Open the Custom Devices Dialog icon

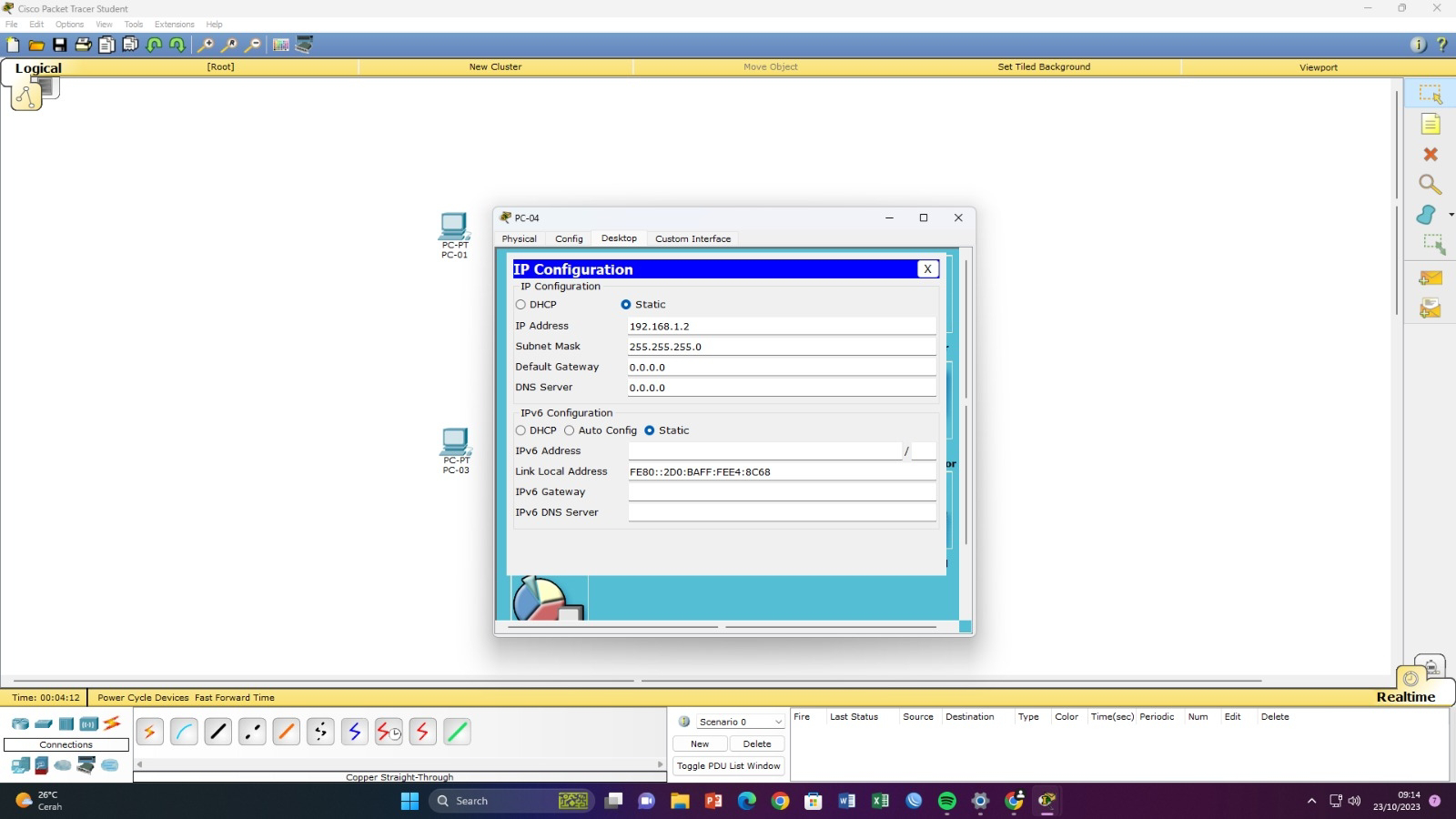coord(304,45)
